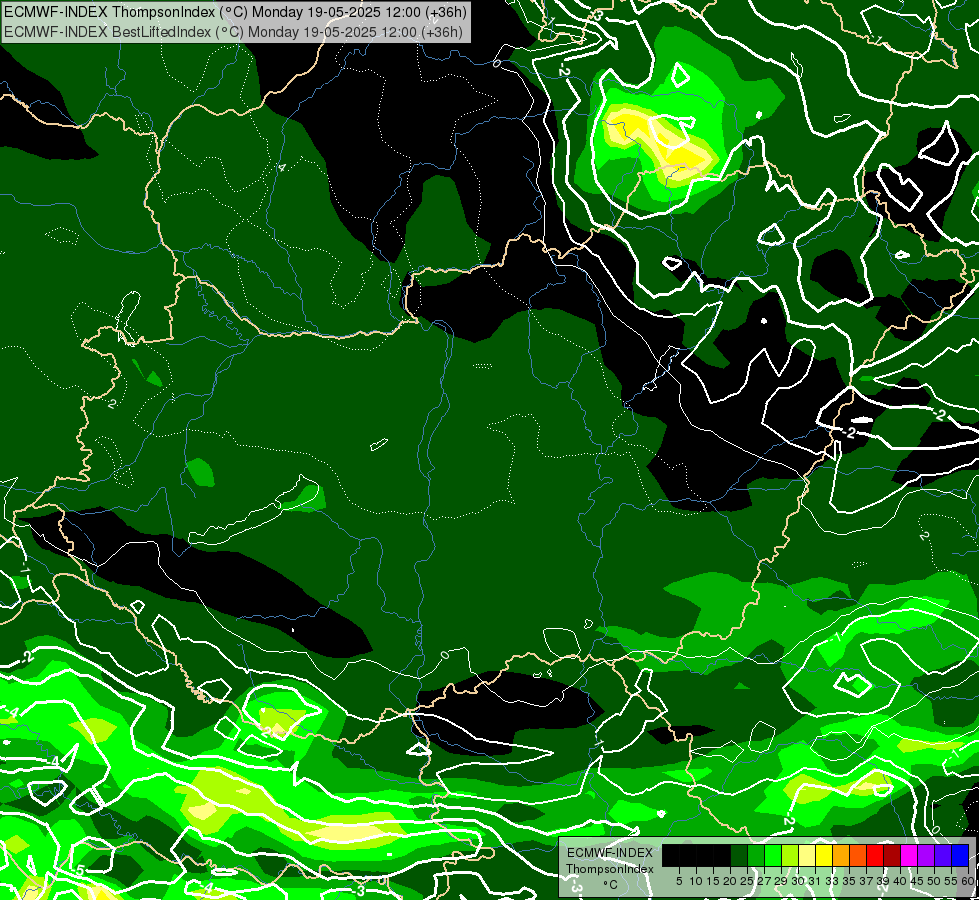This screenshot has height=900, width=979.
Task: Click the legend tick label 35
Action: pos(850,881)
